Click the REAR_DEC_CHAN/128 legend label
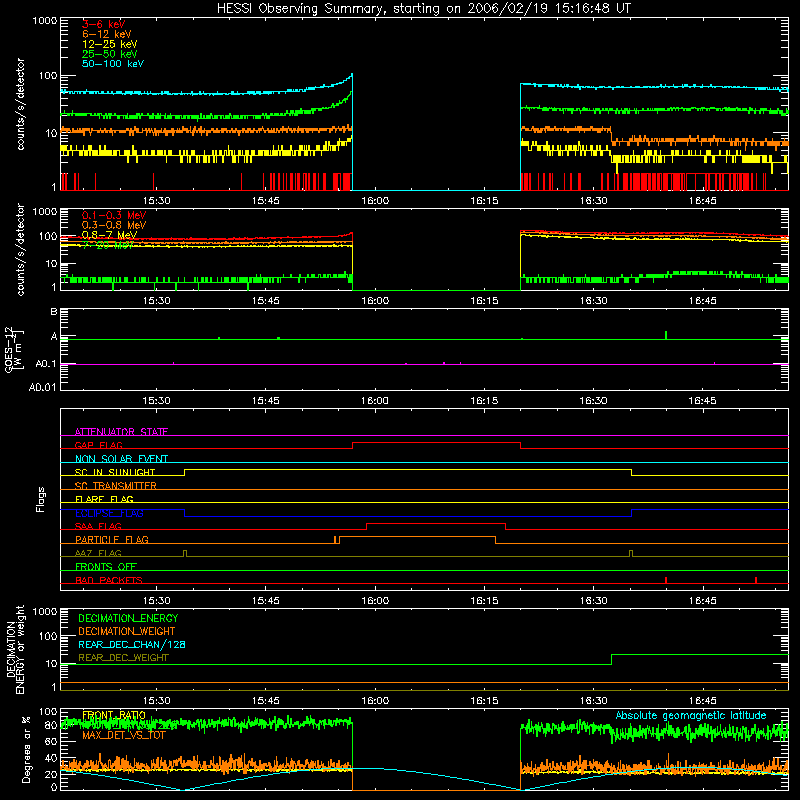The image size is (800, 800). pyautogui.click(x=132, y=644)
